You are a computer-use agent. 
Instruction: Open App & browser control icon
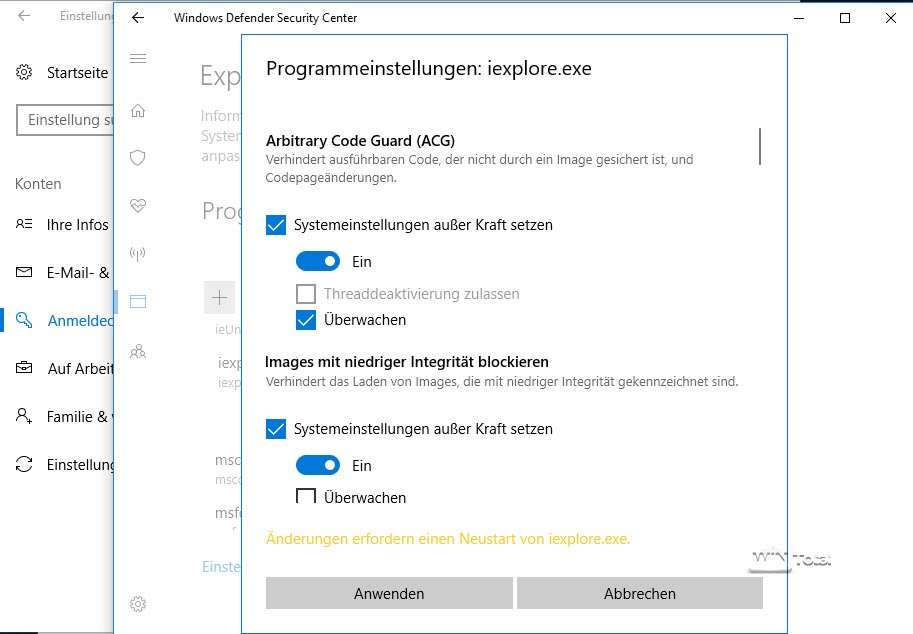(138, 301)
